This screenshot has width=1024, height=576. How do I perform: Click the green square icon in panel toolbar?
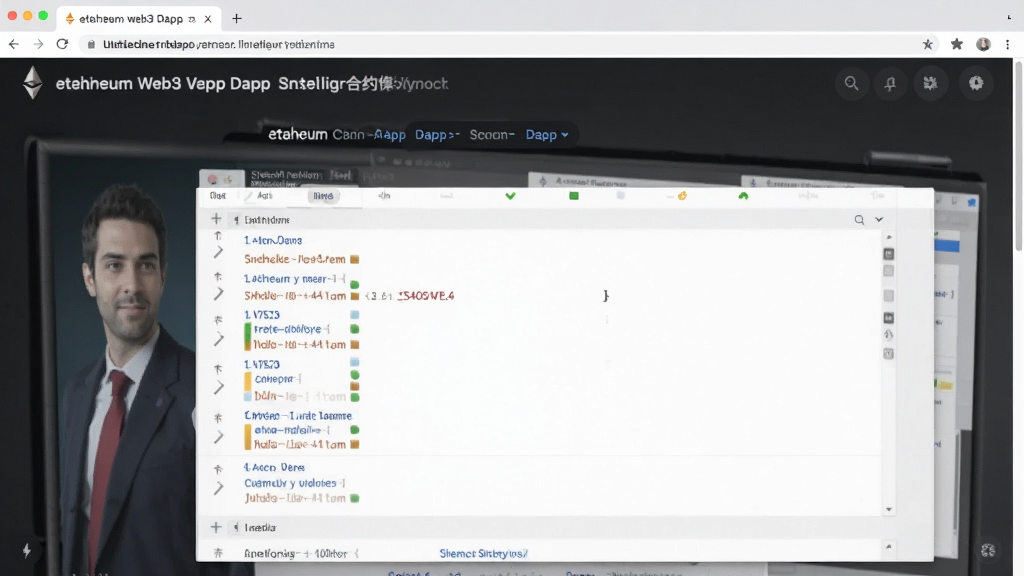click(x=573, y=196)
